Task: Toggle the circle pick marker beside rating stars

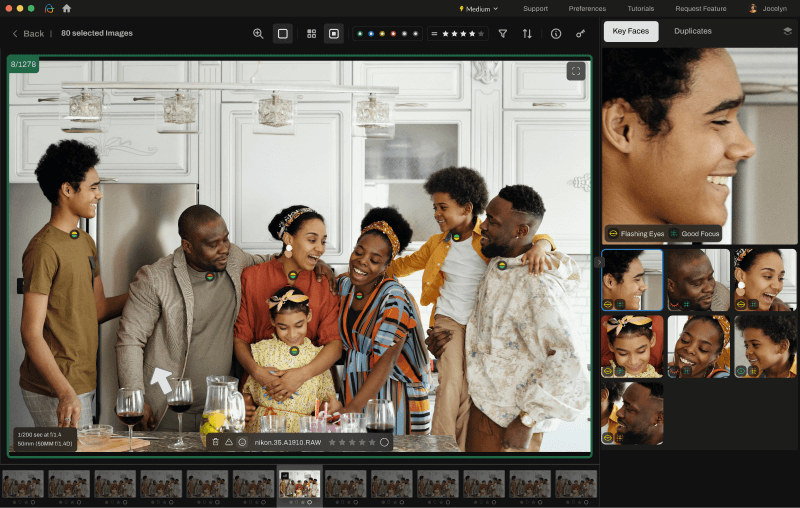Action: [384, 442]
